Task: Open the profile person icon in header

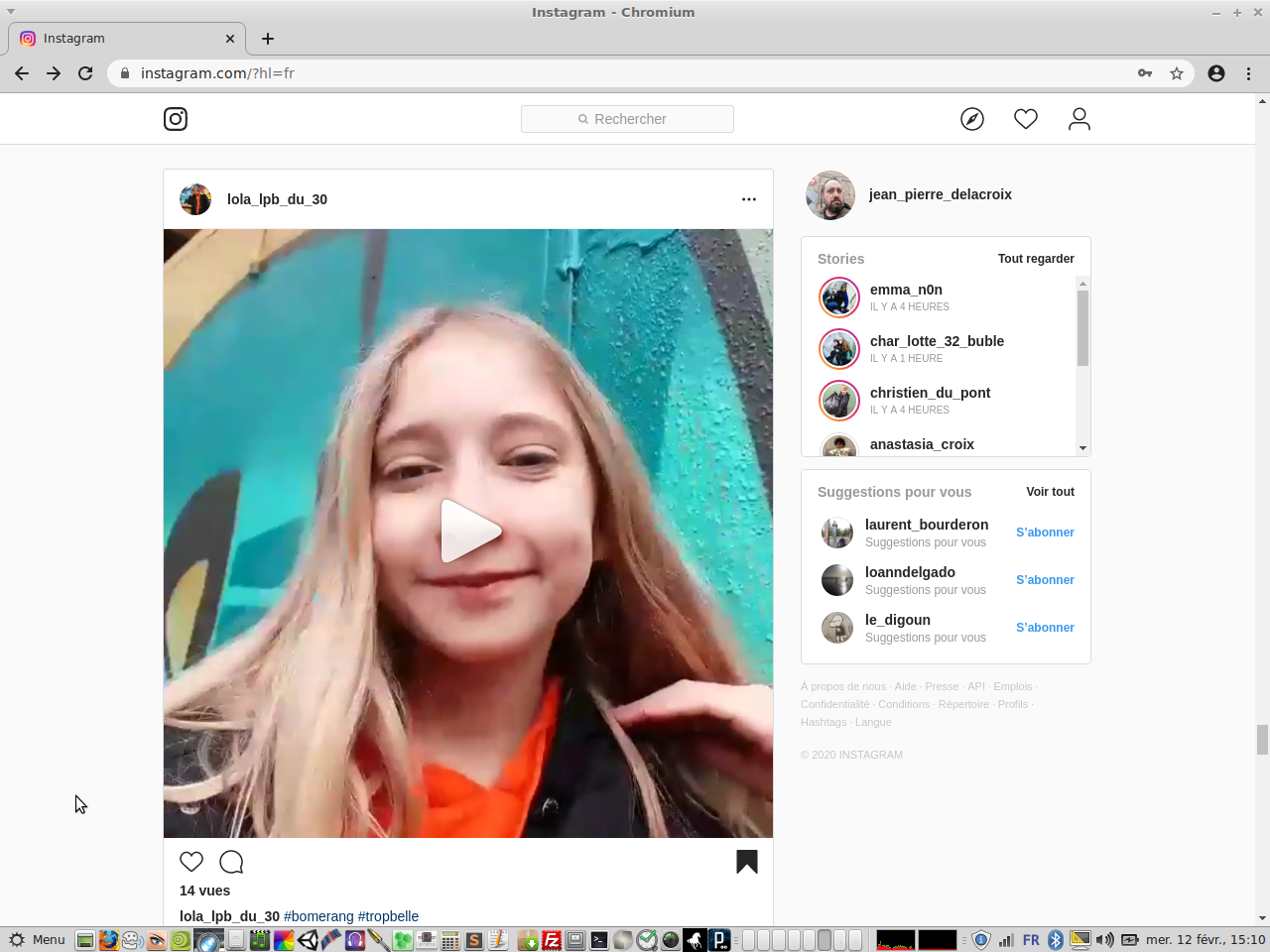Action: pos(1079,119)
